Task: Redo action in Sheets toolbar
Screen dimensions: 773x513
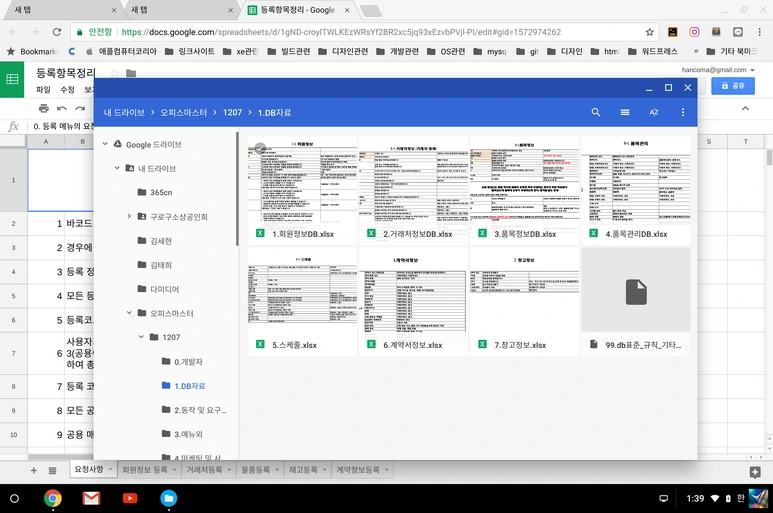Action: (x=80, y=108)
